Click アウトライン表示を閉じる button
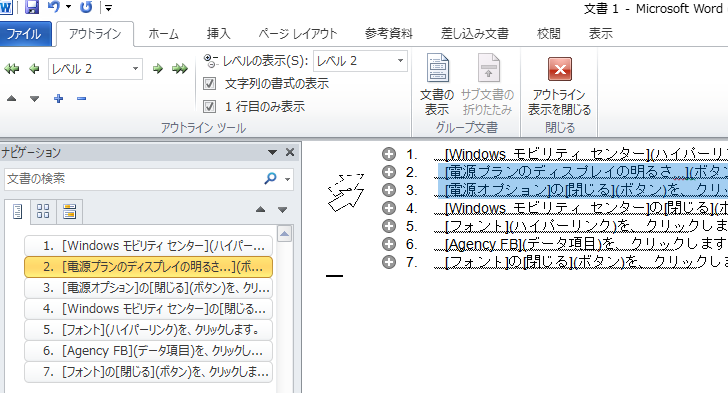 click(x=559, y=84)
